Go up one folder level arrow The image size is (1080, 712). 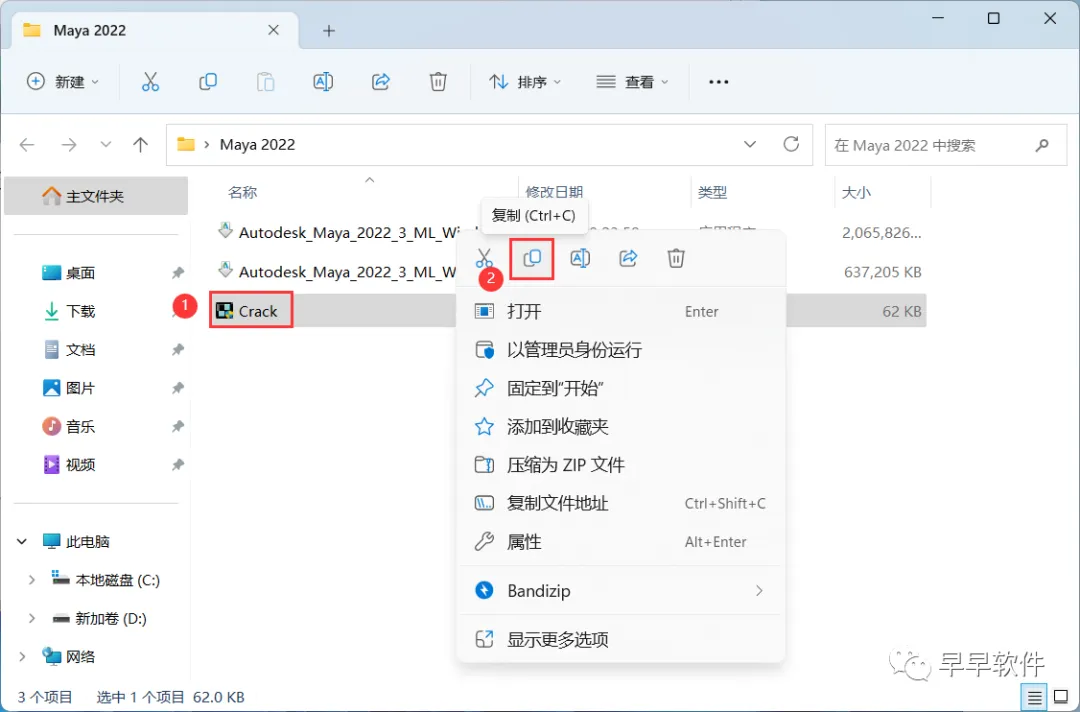[x=141, y=145]
